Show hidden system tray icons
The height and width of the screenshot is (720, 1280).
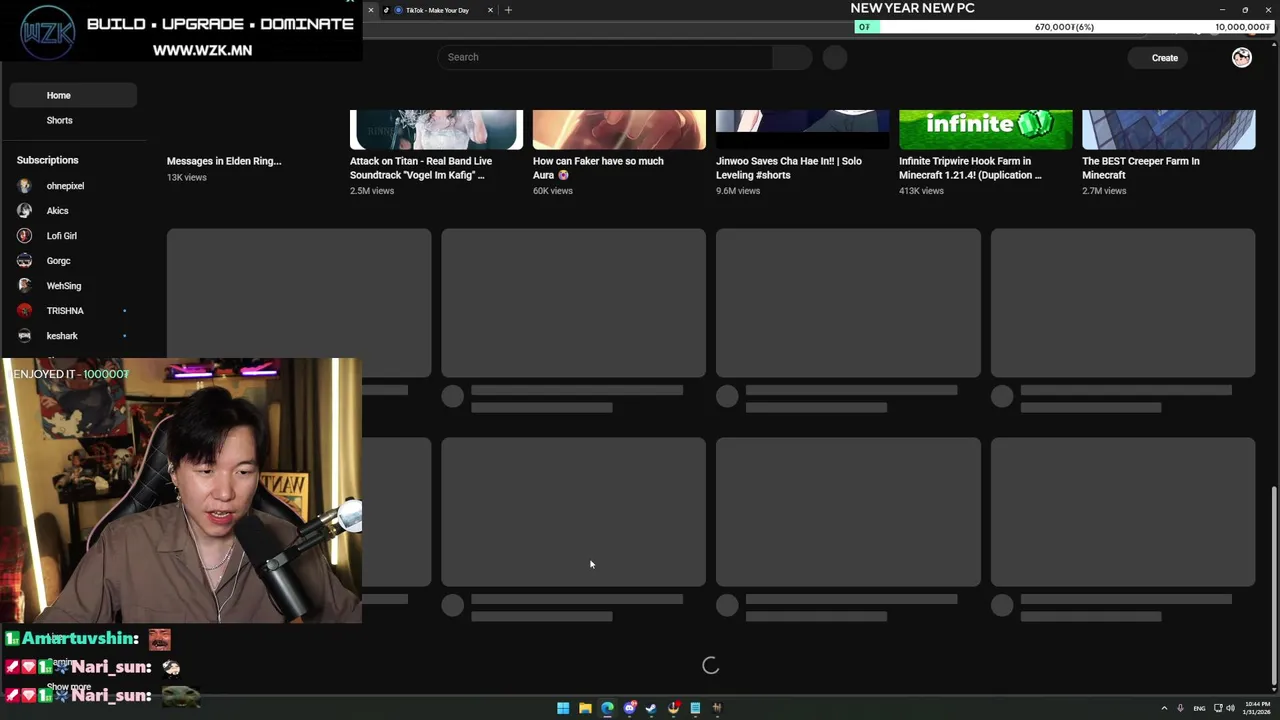(x=1164, y=708)
